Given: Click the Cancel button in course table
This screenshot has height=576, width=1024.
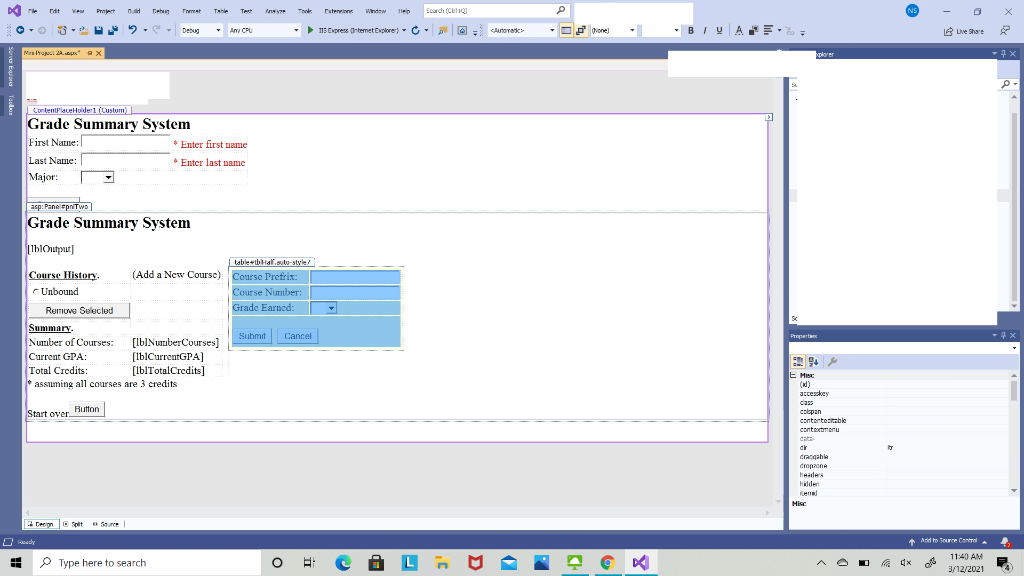Looking at the screenshot, I should (x=298, y=336).
